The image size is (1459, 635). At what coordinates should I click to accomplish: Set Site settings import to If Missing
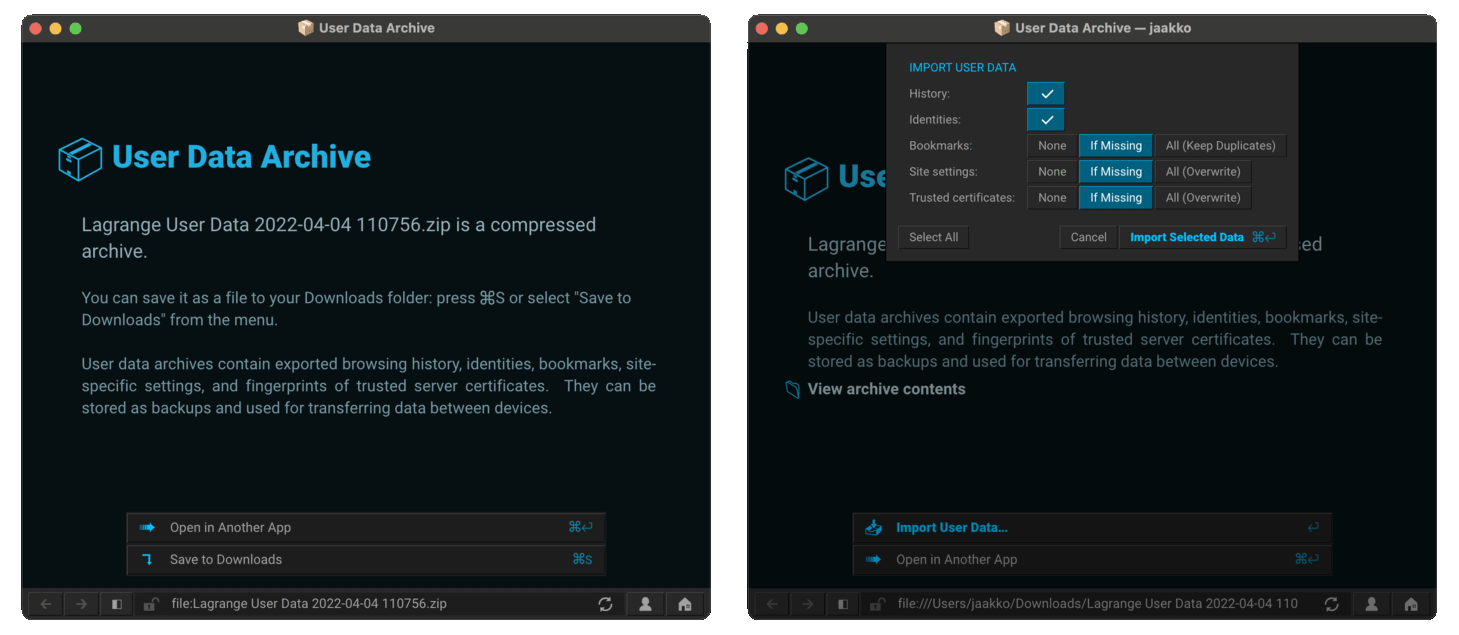coord(1116,172)
